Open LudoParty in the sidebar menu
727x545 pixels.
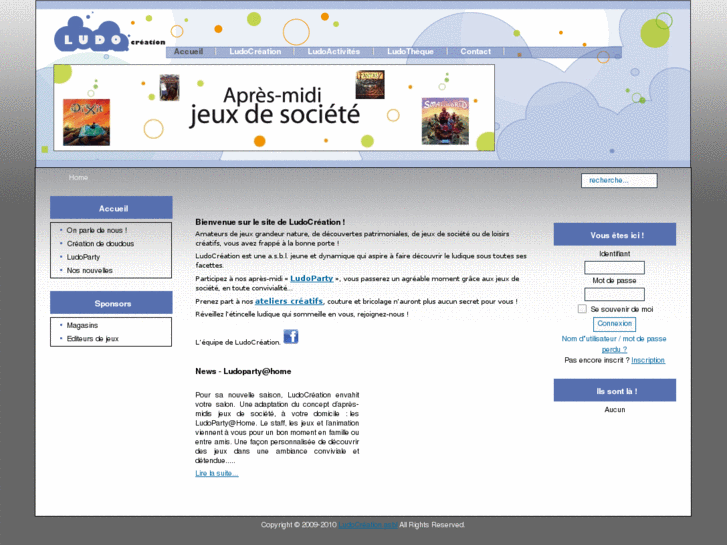83,257
